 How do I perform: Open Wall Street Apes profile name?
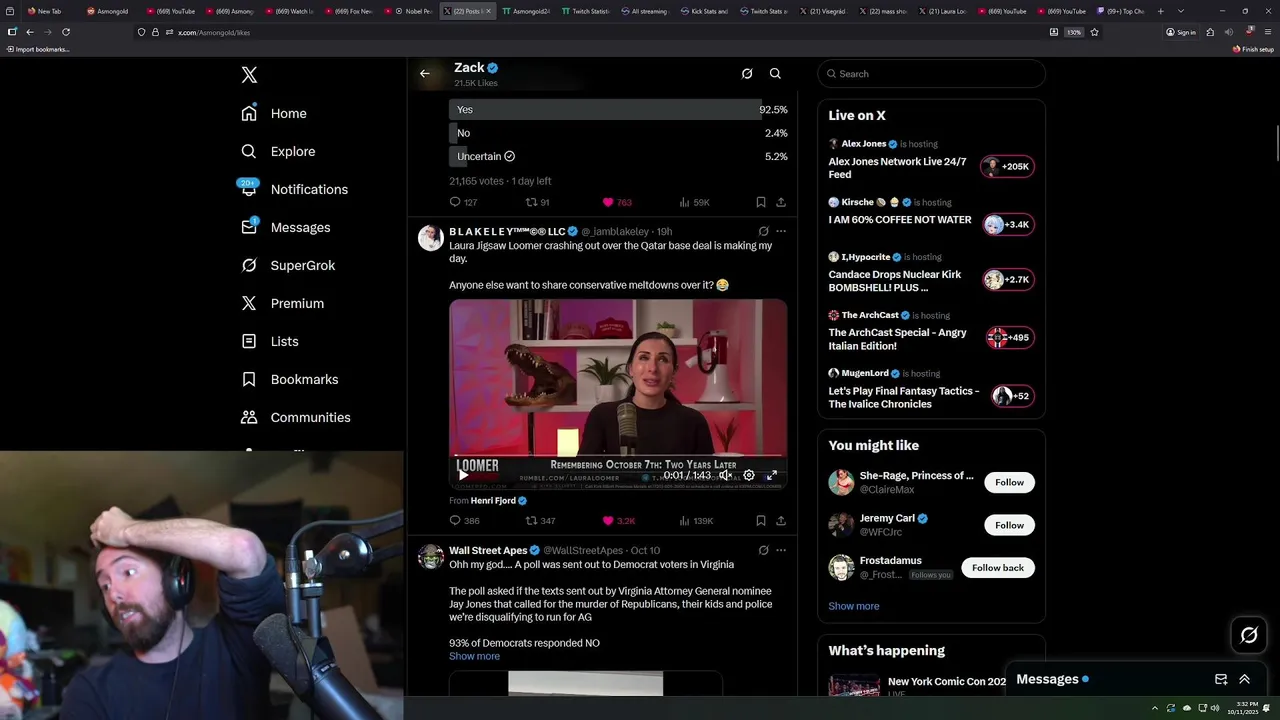tap(488, 550)
